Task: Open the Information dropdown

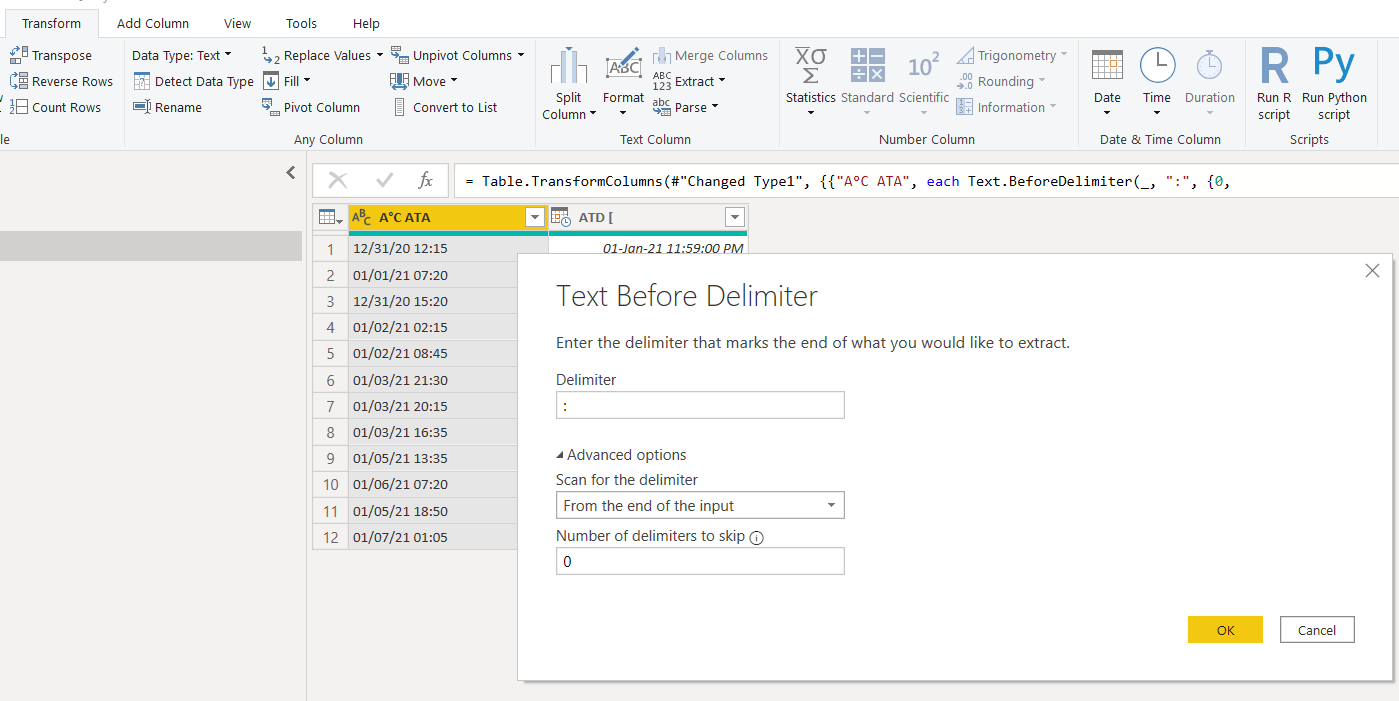Action: (x=1005, y=107)
